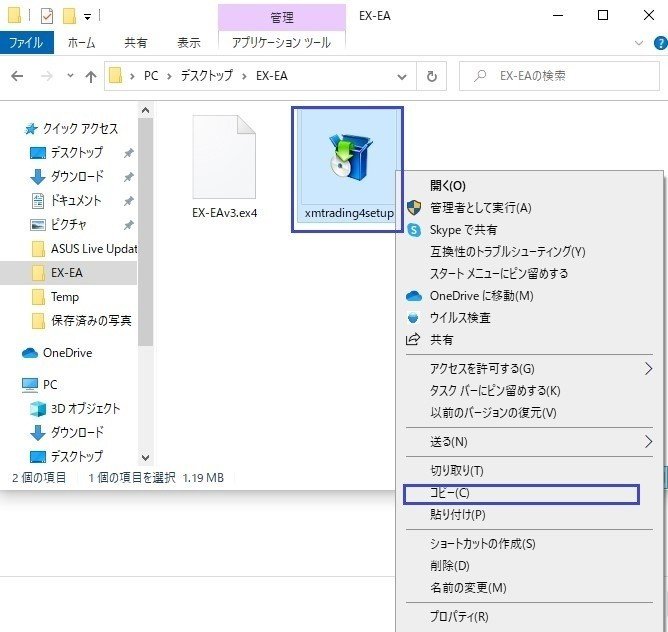668x632 pixels.
Task: Expand the 送る(N) submenu
Action: [x=528, y=442]
